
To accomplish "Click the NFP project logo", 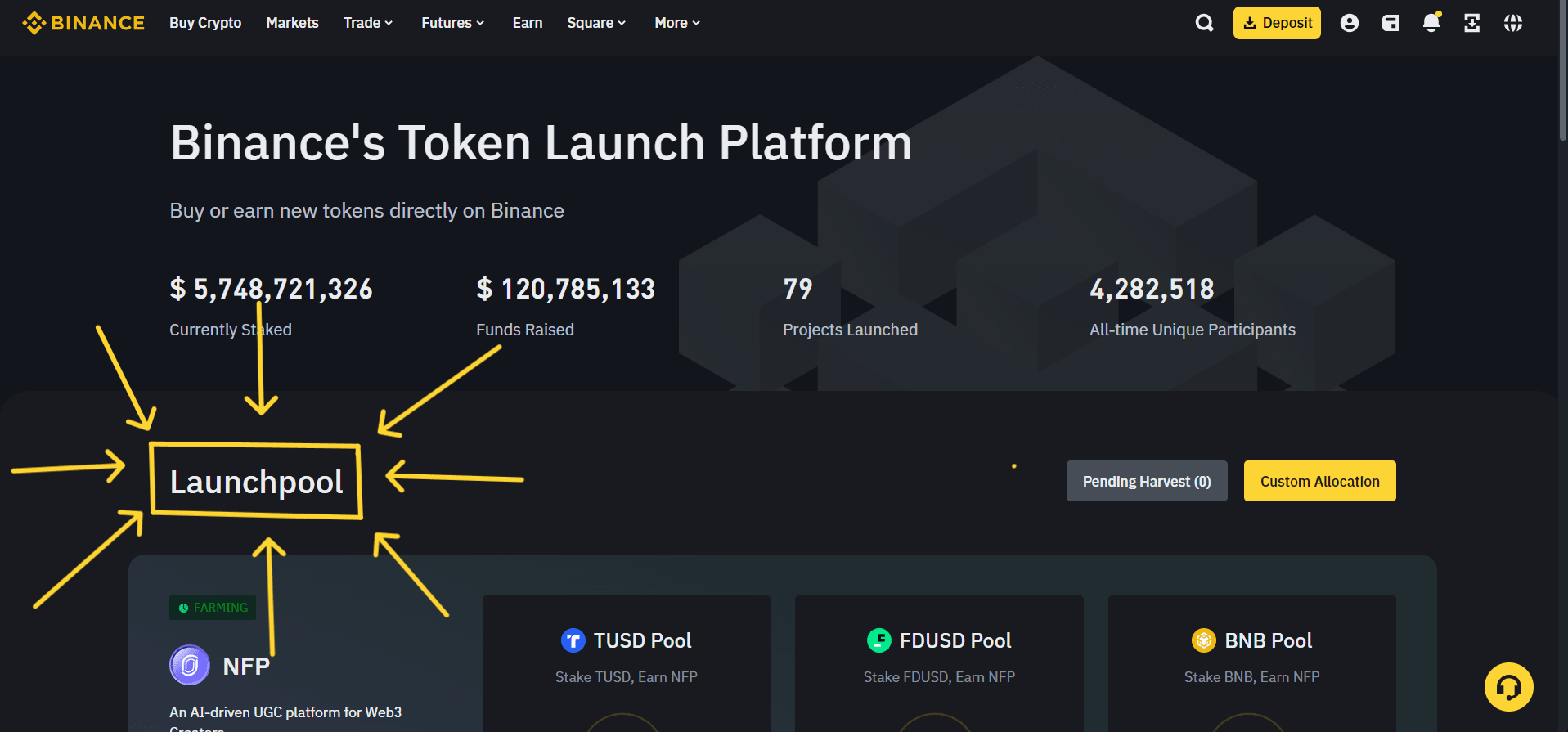I will click(190, 665).
